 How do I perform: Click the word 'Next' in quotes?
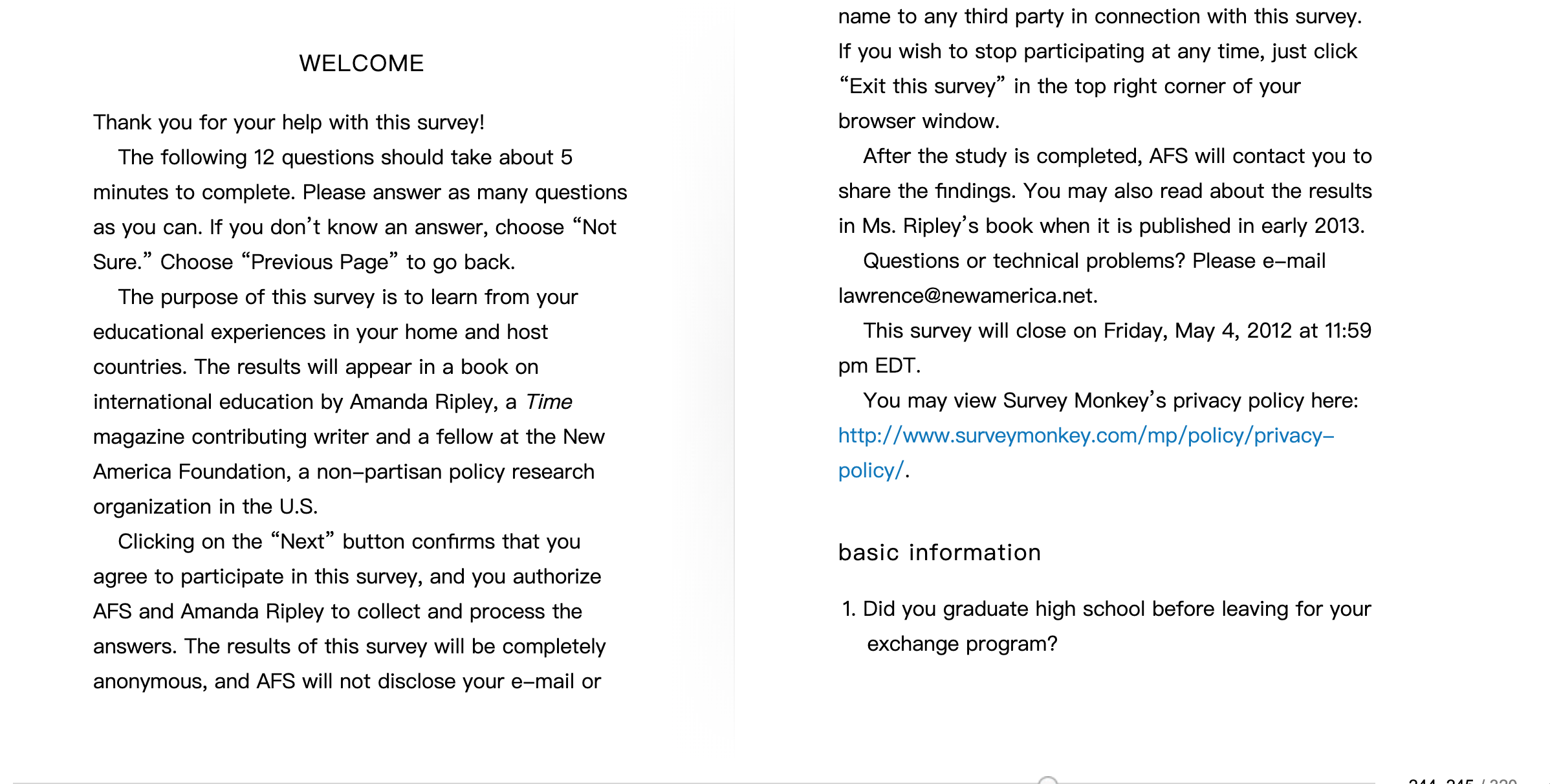(x=303, y=541)
